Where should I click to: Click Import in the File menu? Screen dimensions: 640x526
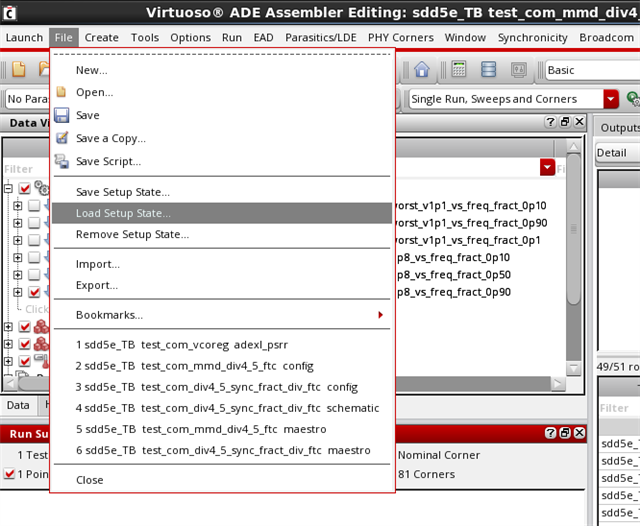pyautogui.click(x=222, y=264)
